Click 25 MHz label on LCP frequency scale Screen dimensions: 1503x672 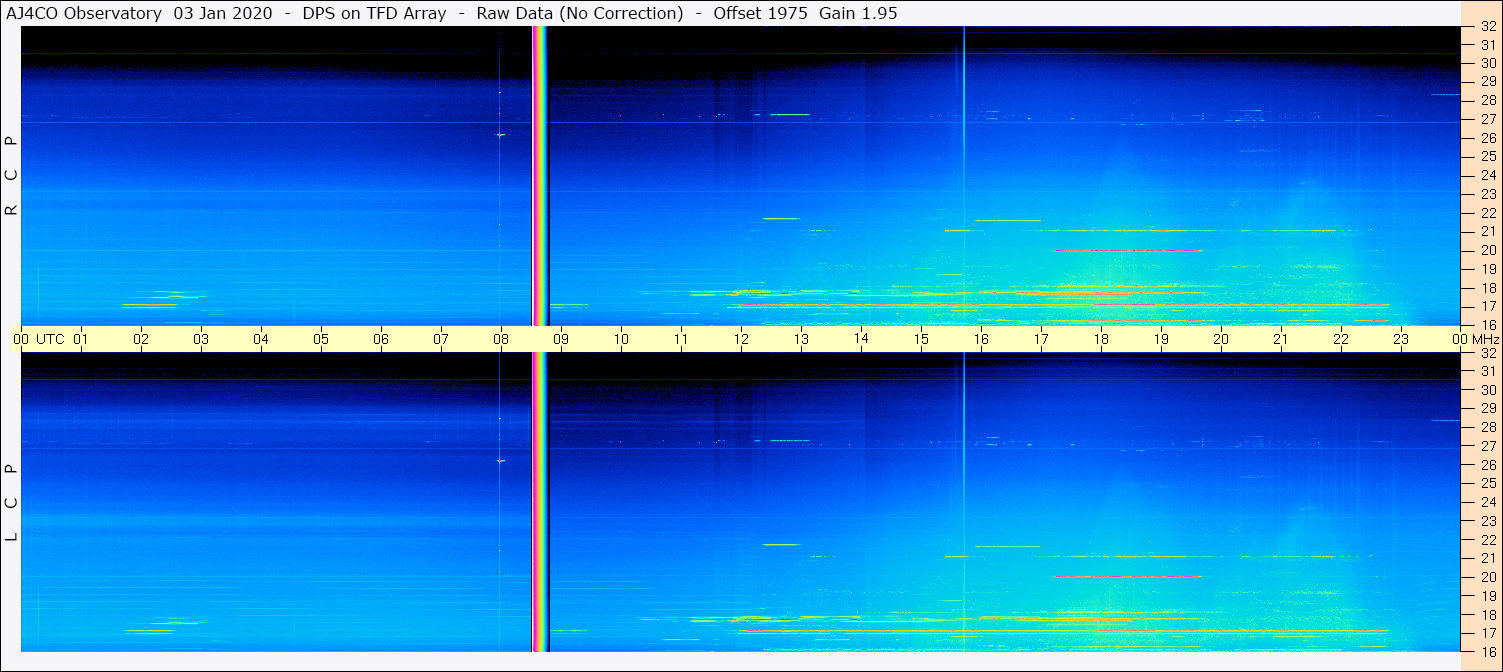pos(1488,483)
